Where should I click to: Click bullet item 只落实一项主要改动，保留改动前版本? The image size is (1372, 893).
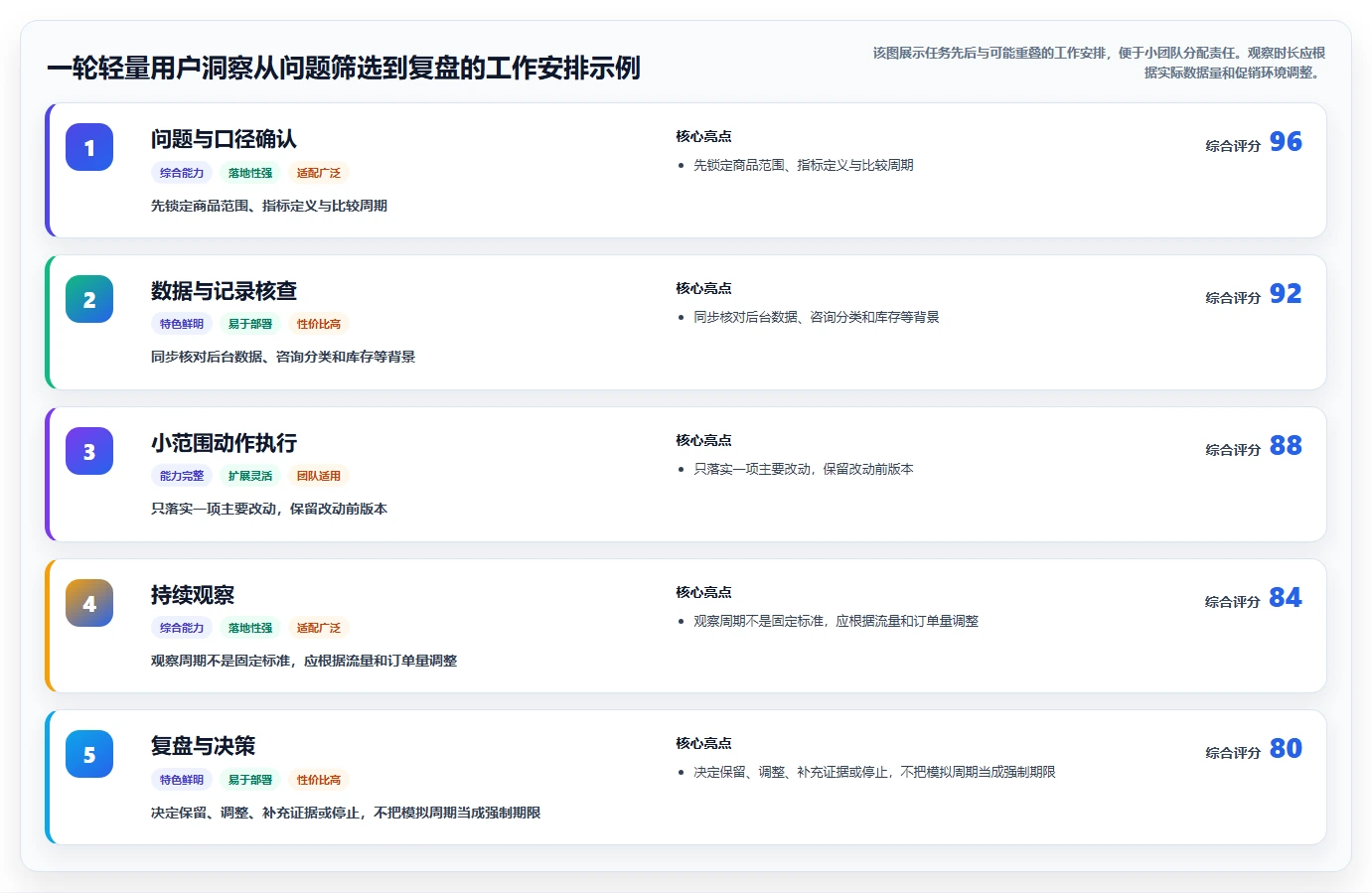(x=803, y=470)
